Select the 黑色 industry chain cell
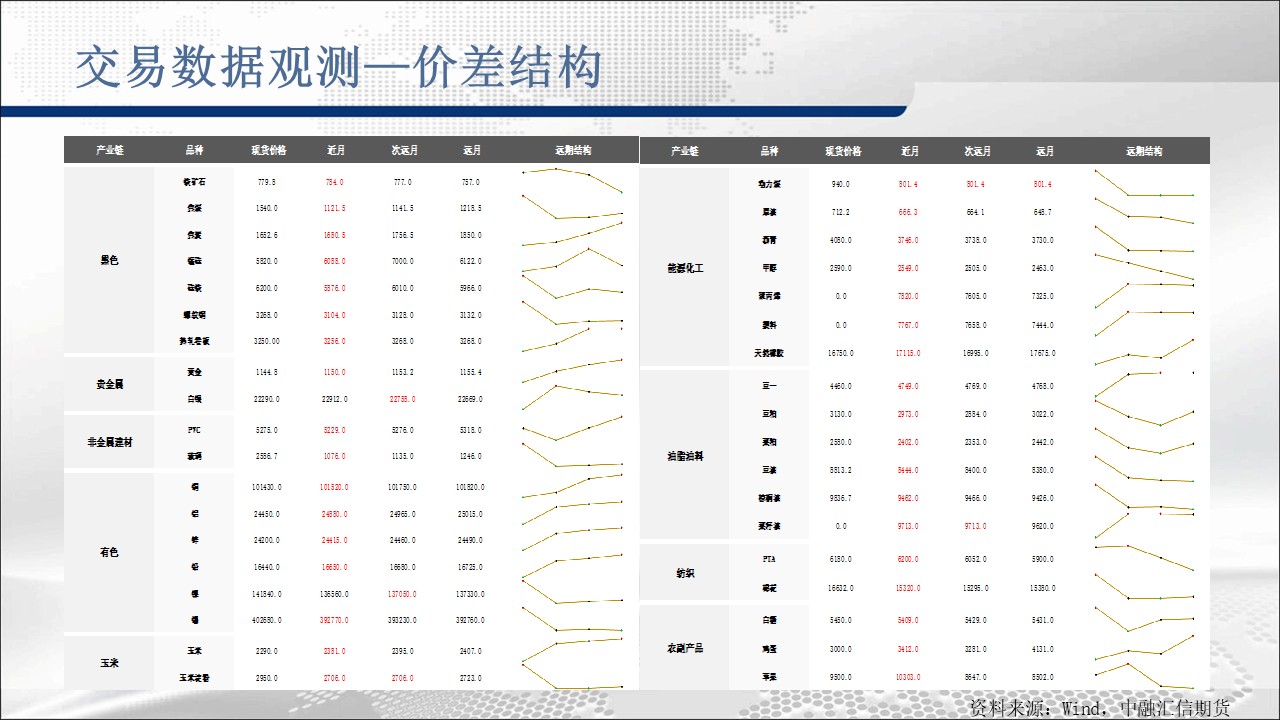The image size is (1280, 720). pyautogui.click(x=109, y=261)
